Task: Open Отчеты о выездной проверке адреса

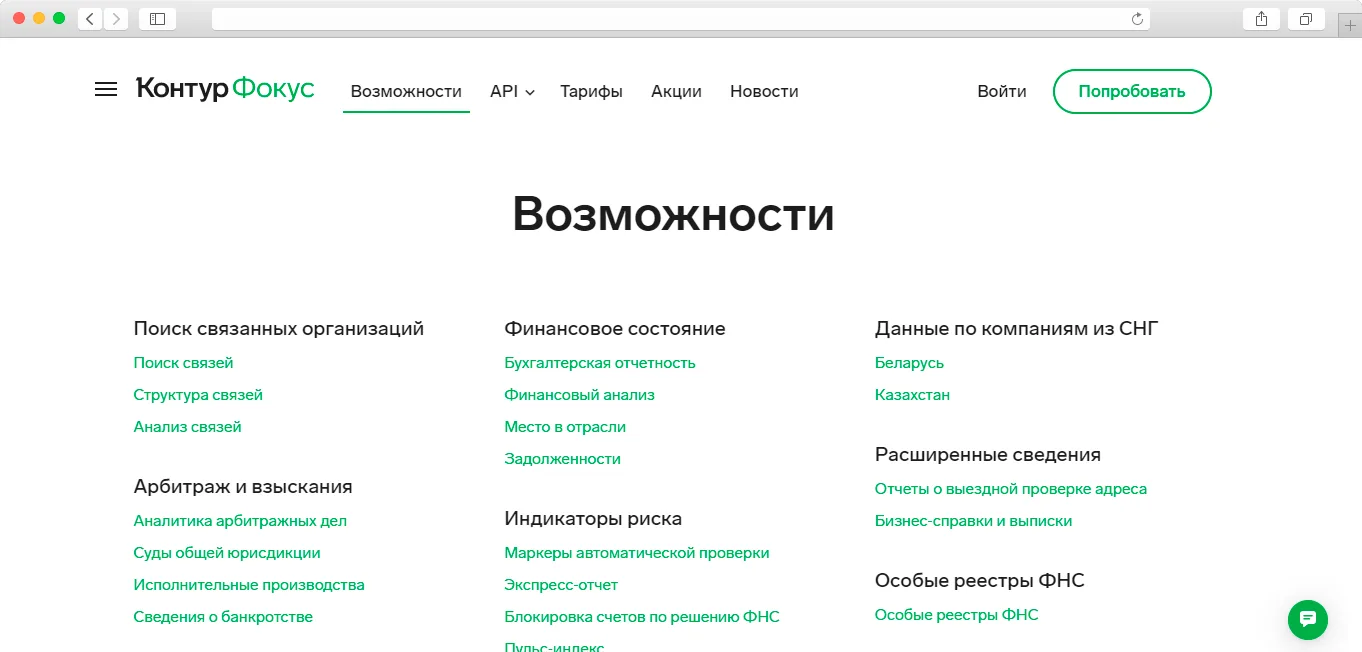Action: [x=1011, y=489]
